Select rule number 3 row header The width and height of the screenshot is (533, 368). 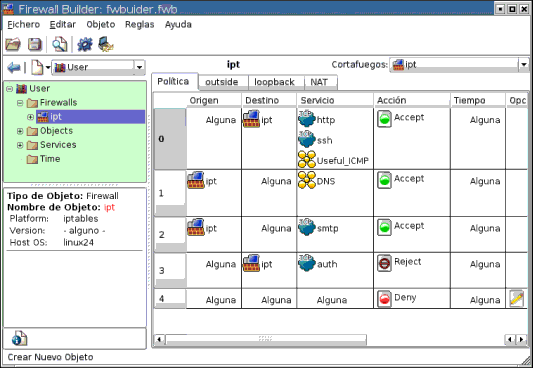click(170, 270)
